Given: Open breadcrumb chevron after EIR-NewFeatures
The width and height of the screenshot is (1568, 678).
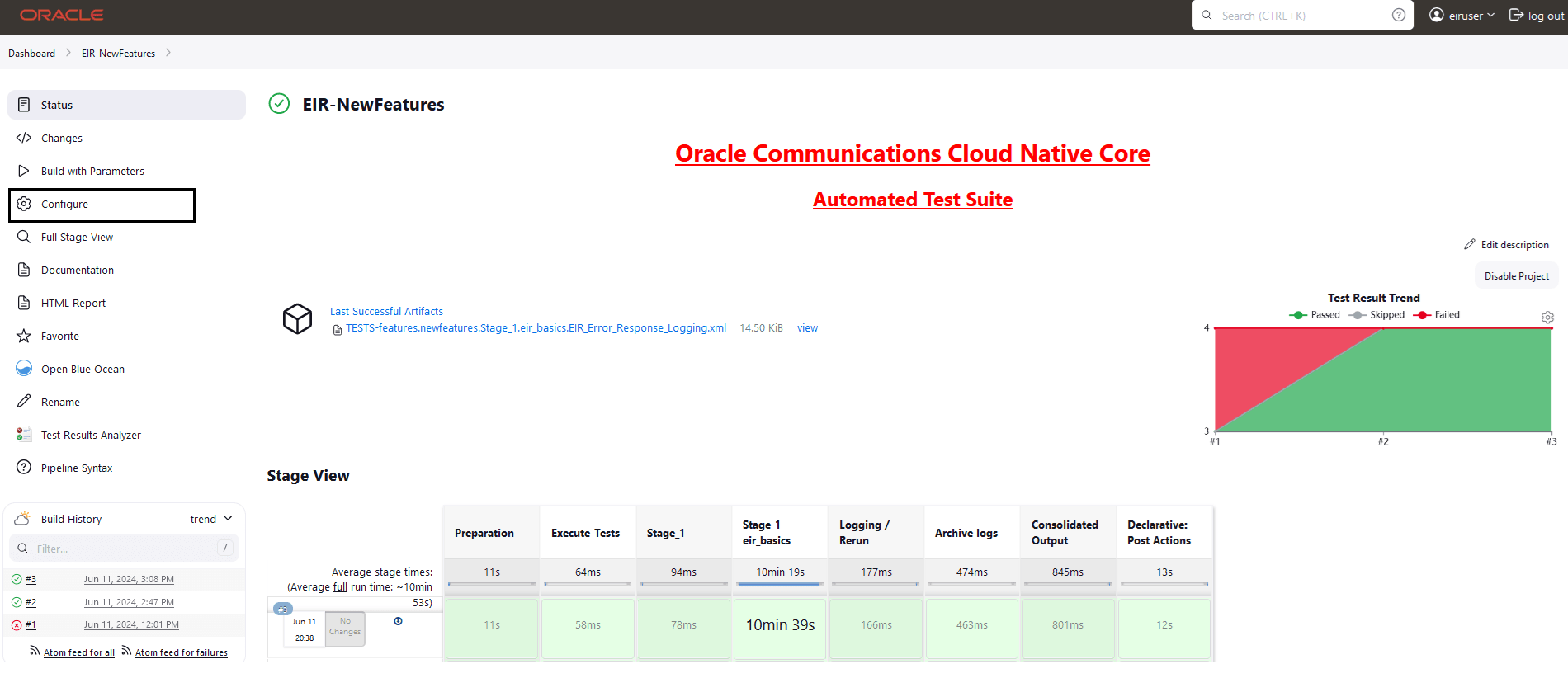Looking at the screenshot, I should pyautogui.click(x=168, y=53).
